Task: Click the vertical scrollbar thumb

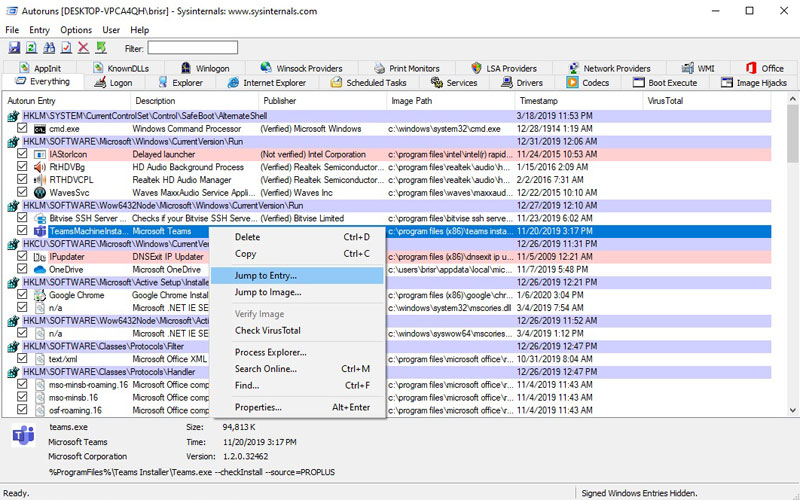Action: pos(793,134)
